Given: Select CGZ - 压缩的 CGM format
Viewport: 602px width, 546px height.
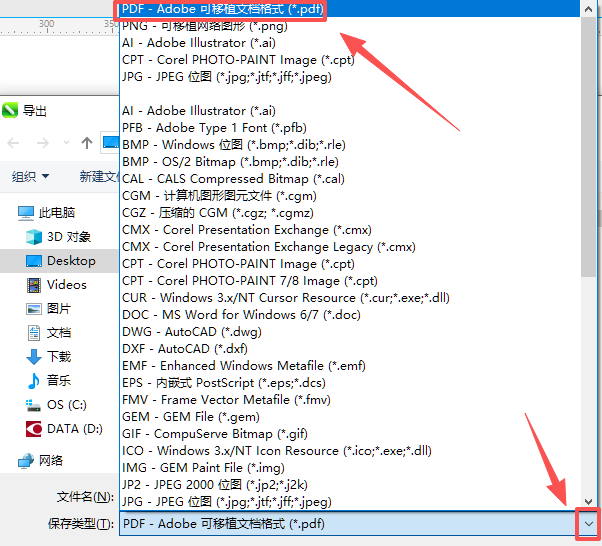Looking at the screenshot, I should (350, 213).
